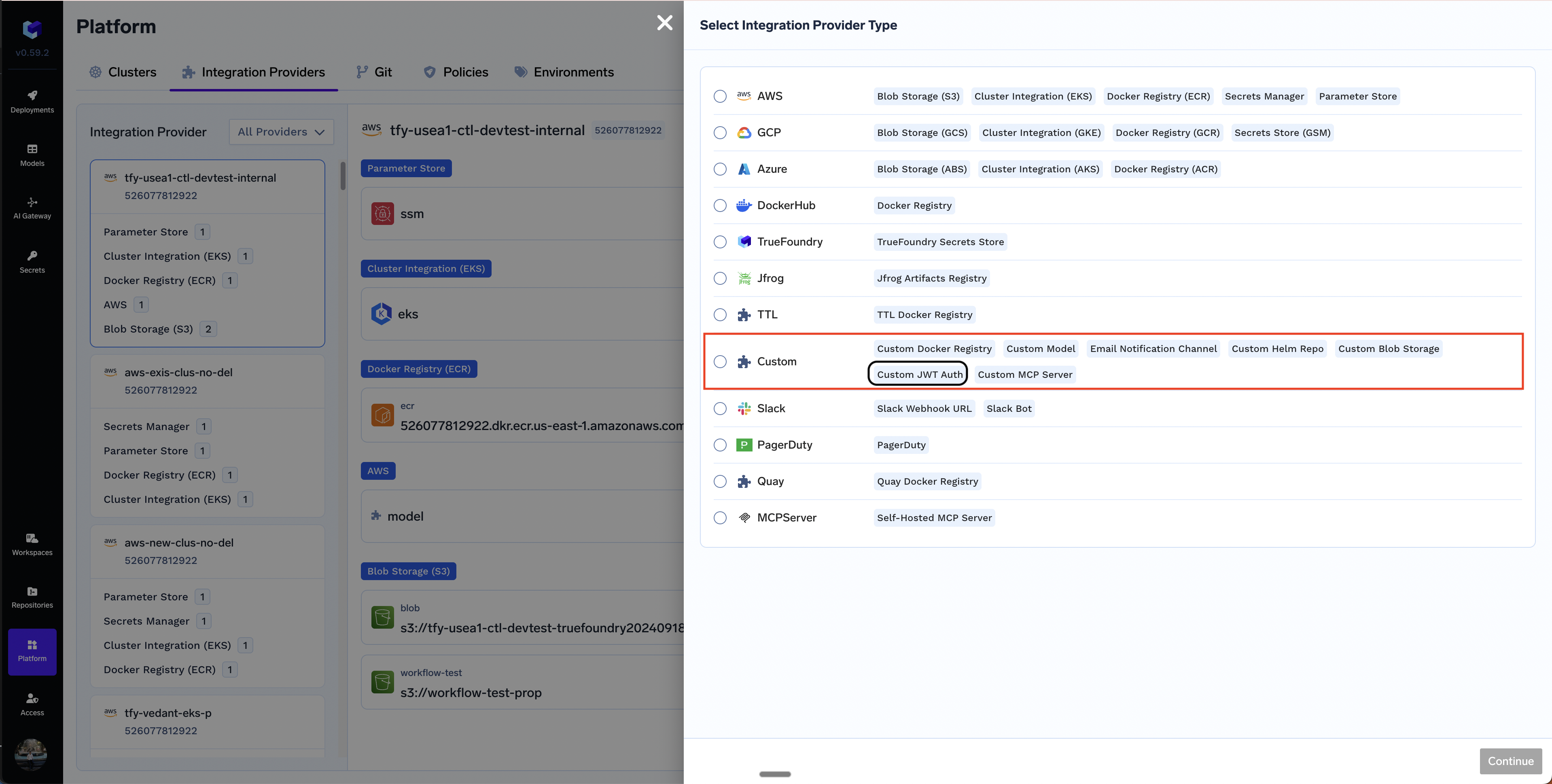Click the GCP cloud logo

[744, 133]
